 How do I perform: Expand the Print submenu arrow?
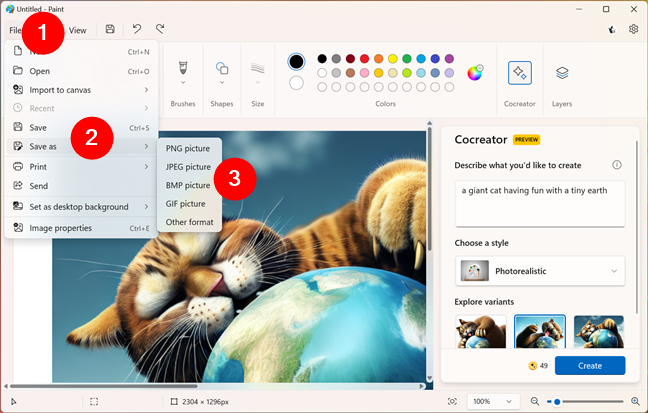click(x=146, y=166)
